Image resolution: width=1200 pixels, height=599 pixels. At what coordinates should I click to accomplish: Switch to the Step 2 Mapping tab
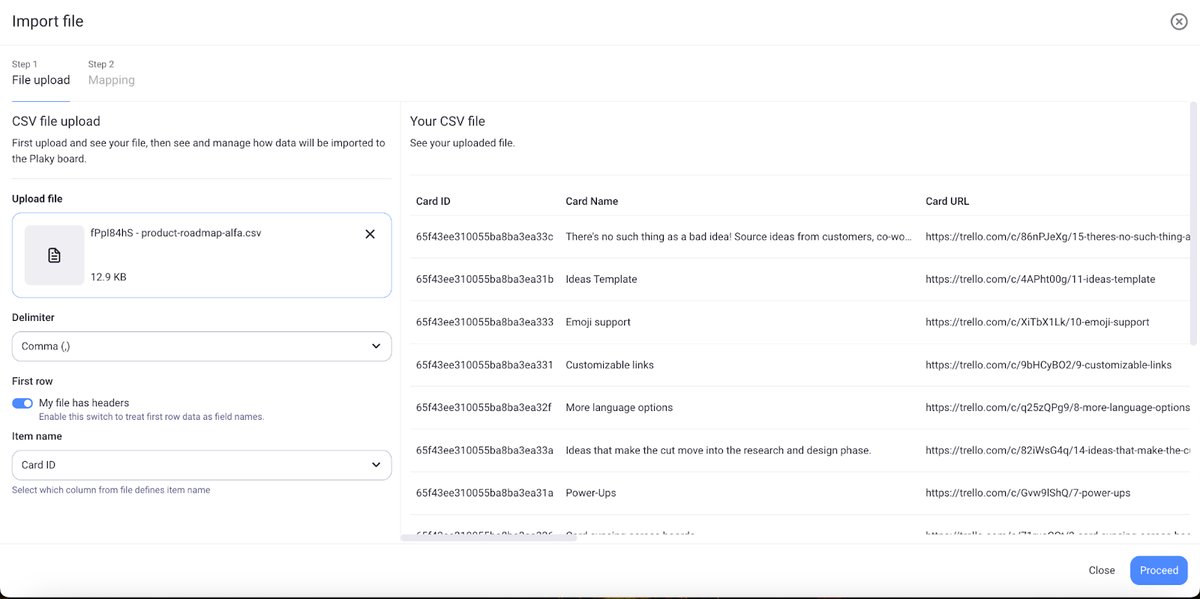tap(111, 73)
